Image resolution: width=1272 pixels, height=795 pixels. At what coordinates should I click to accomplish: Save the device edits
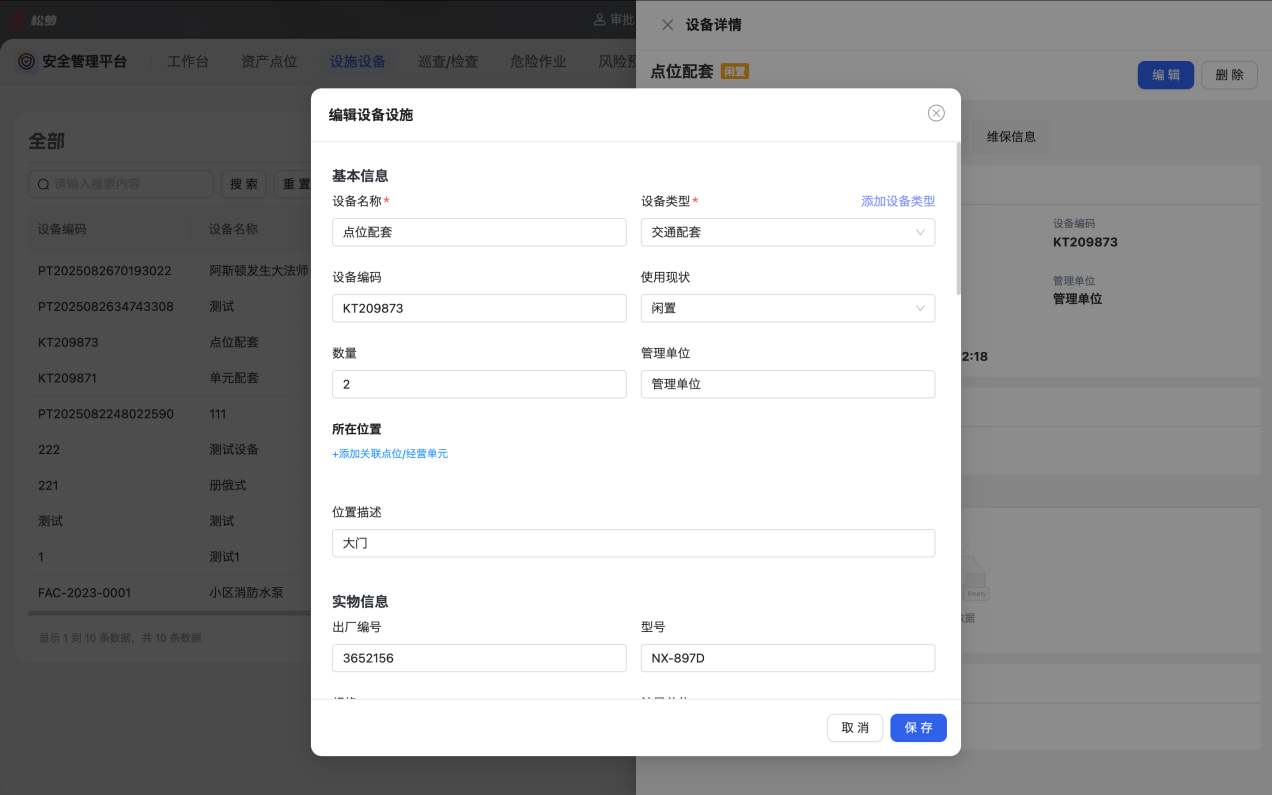point(917,728)
